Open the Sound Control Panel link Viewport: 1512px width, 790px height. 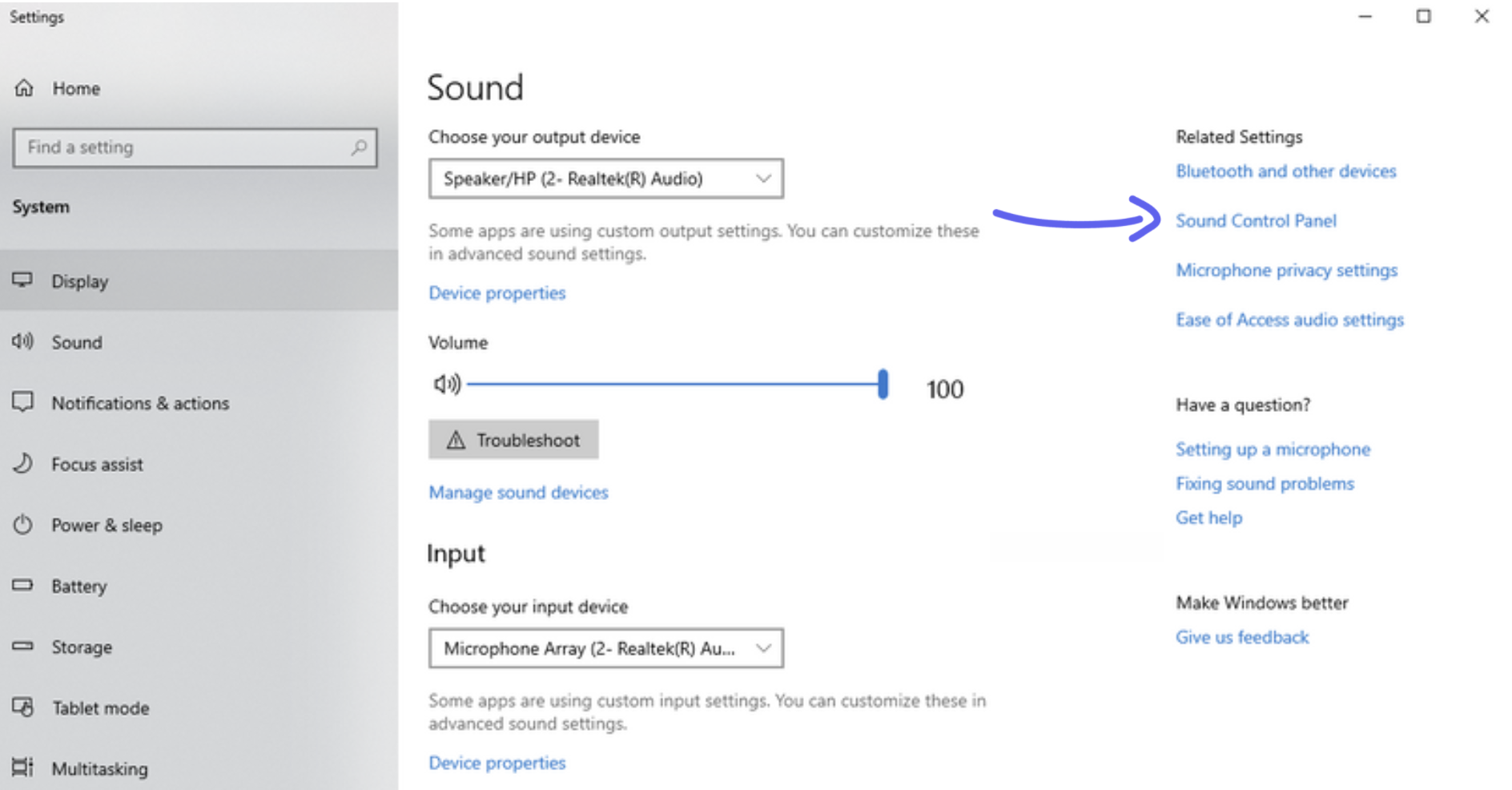[1255, 221]
